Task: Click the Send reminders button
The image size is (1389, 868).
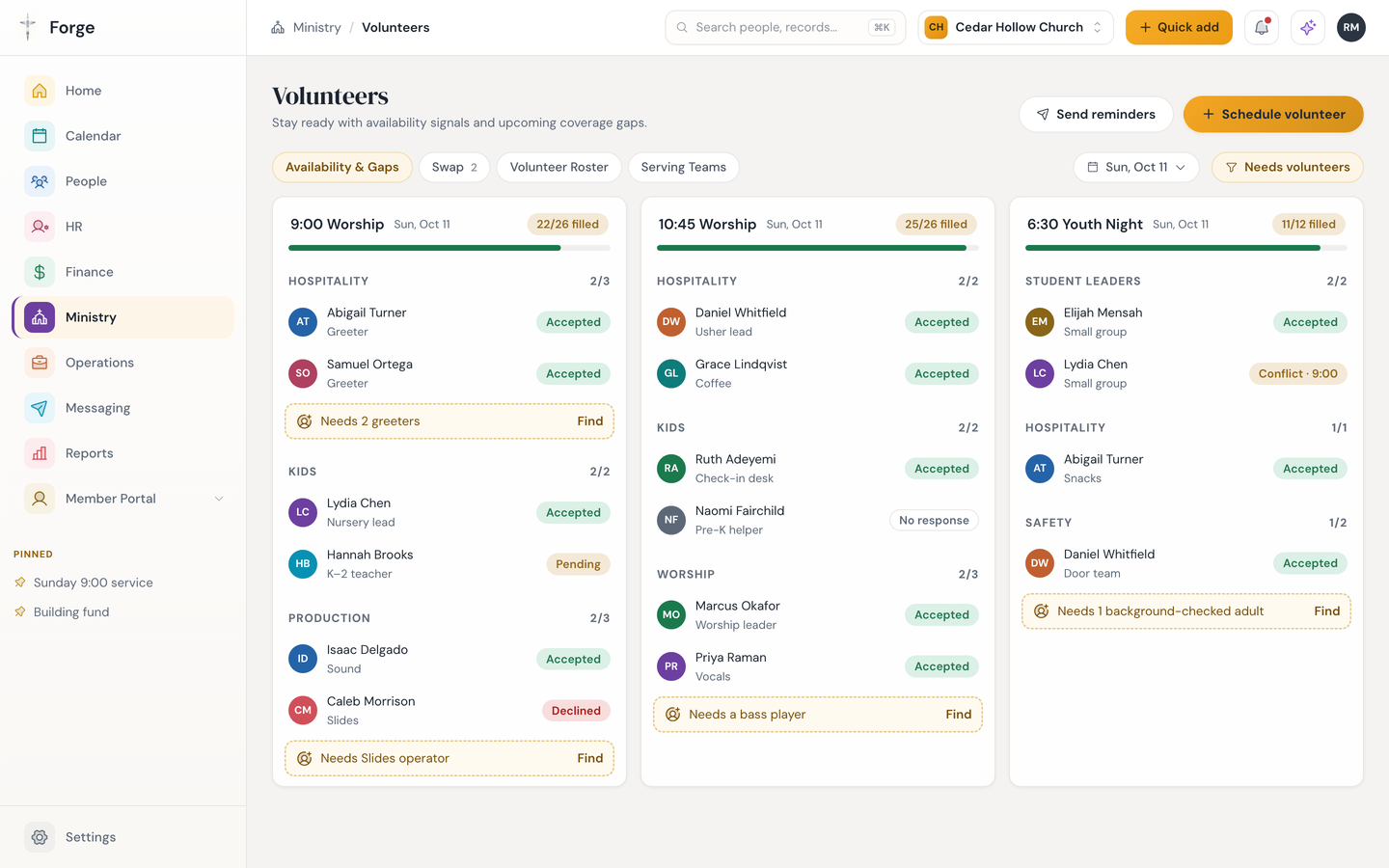Action: 1096,114
